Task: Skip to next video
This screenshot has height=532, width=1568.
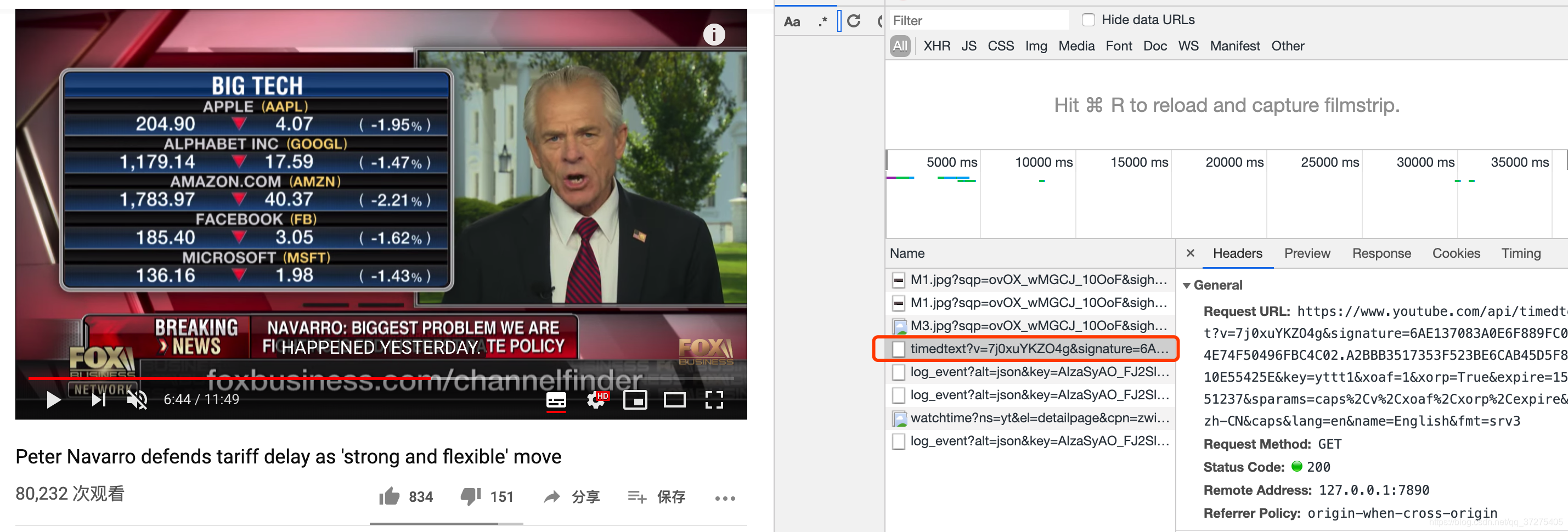Action: point(99,399)
